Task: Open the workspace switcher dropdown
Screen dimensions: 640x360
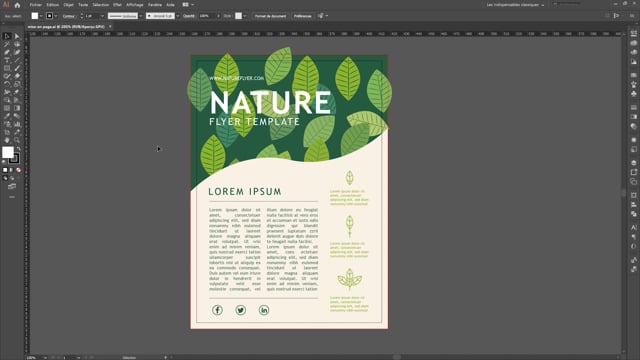Action: (515, 5)
